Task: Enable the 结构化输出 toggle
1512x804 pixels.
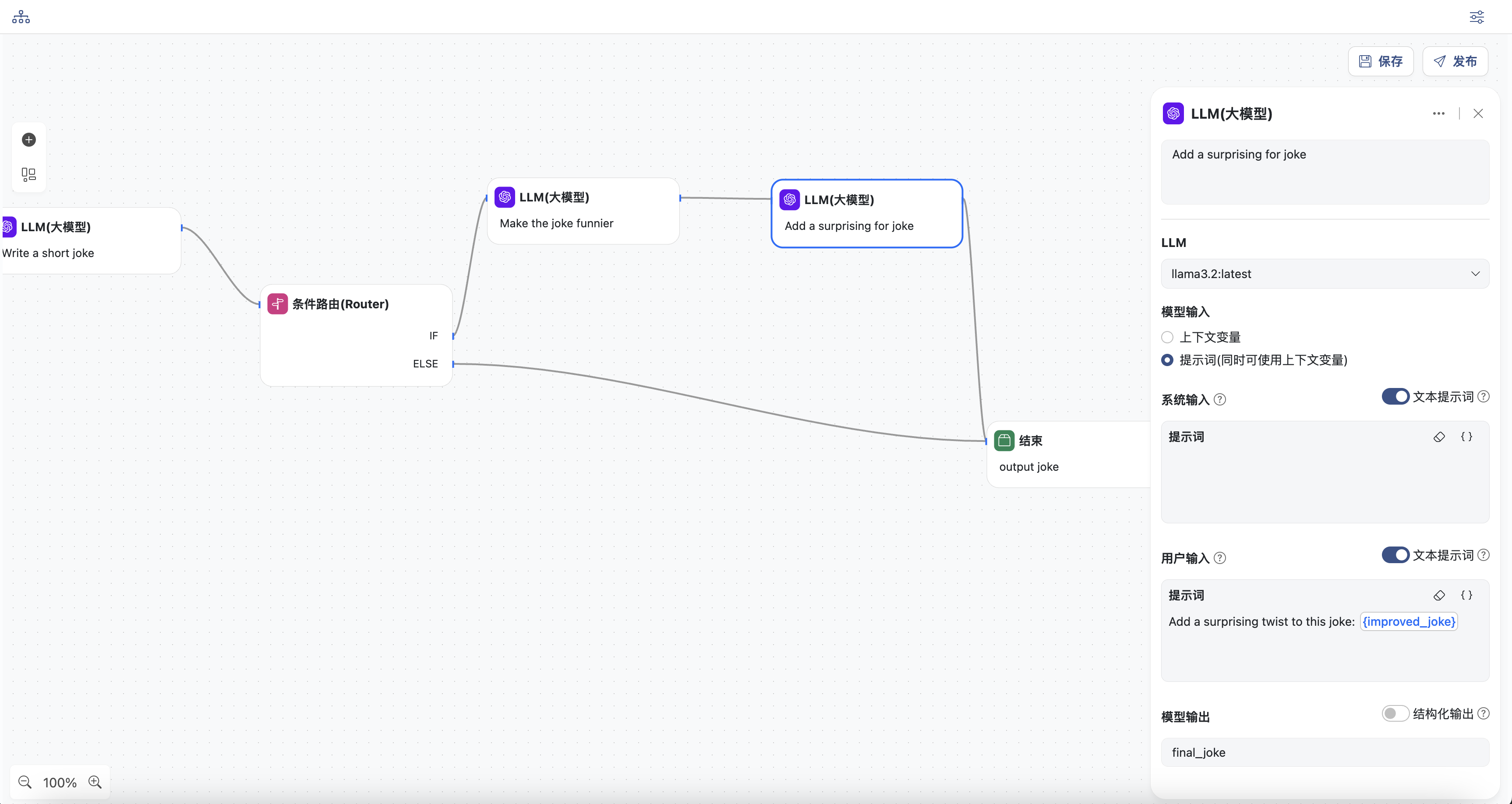Action: [1395, 714]
